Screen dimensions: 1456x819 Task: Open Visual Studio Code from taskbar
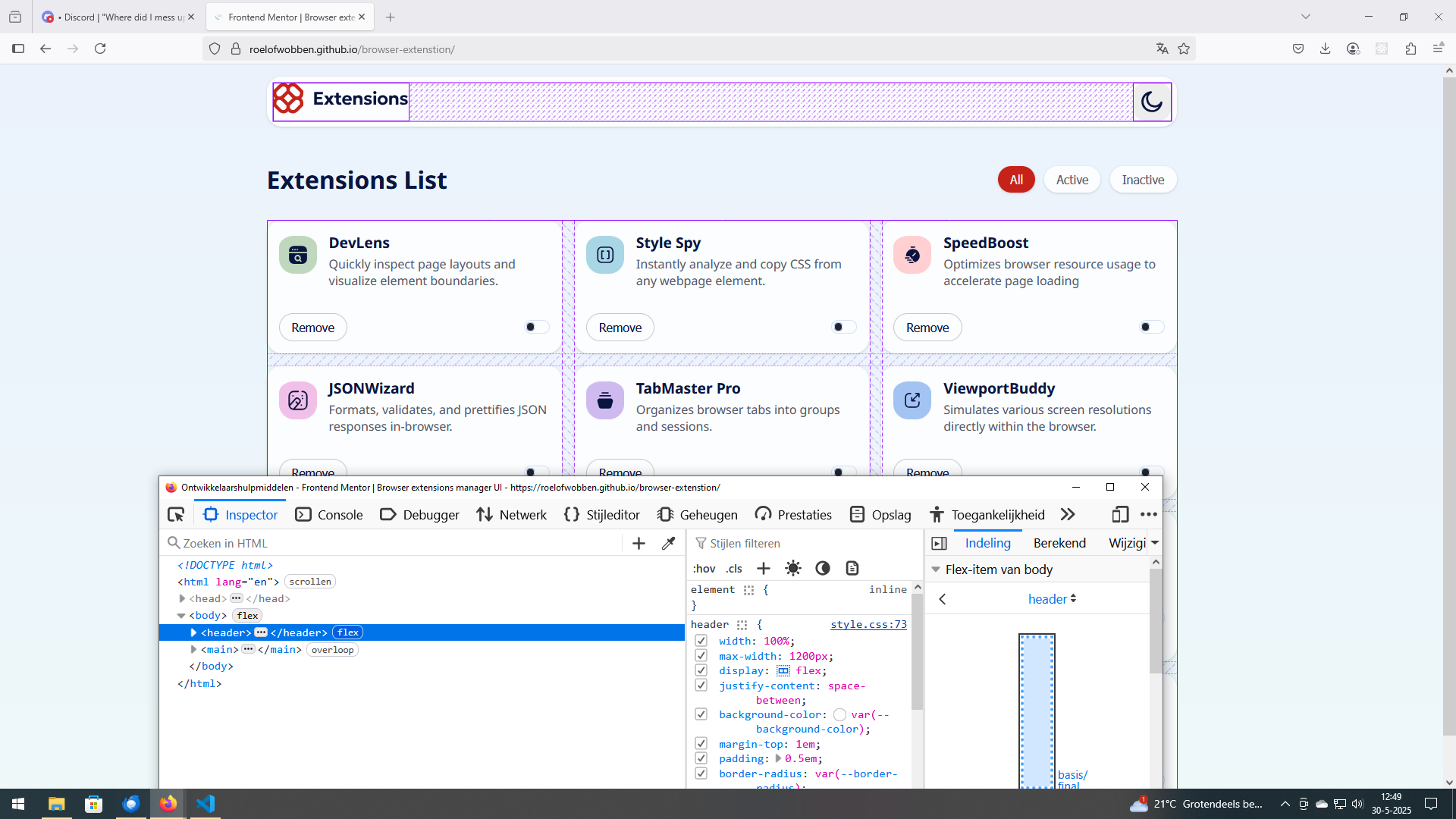[x=206, y=804]
